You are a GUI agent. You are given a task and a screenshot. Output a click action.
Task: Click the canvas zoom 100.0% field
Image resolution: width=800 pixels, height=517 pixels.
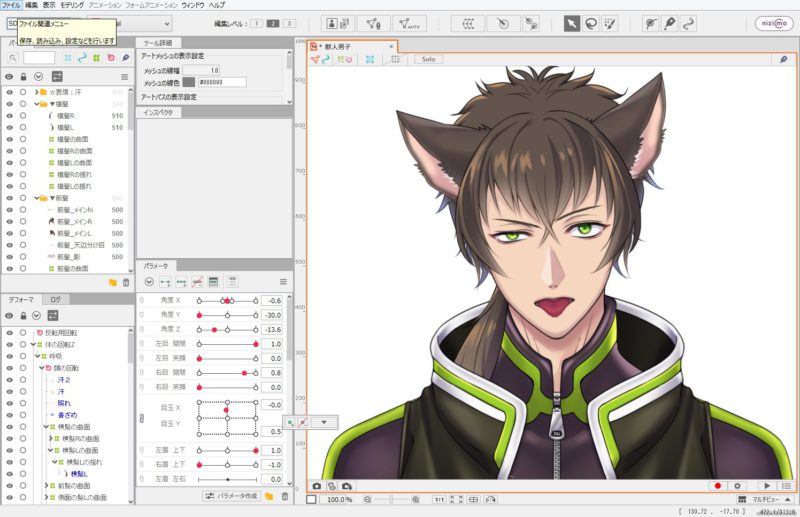[x=339, y=500]
